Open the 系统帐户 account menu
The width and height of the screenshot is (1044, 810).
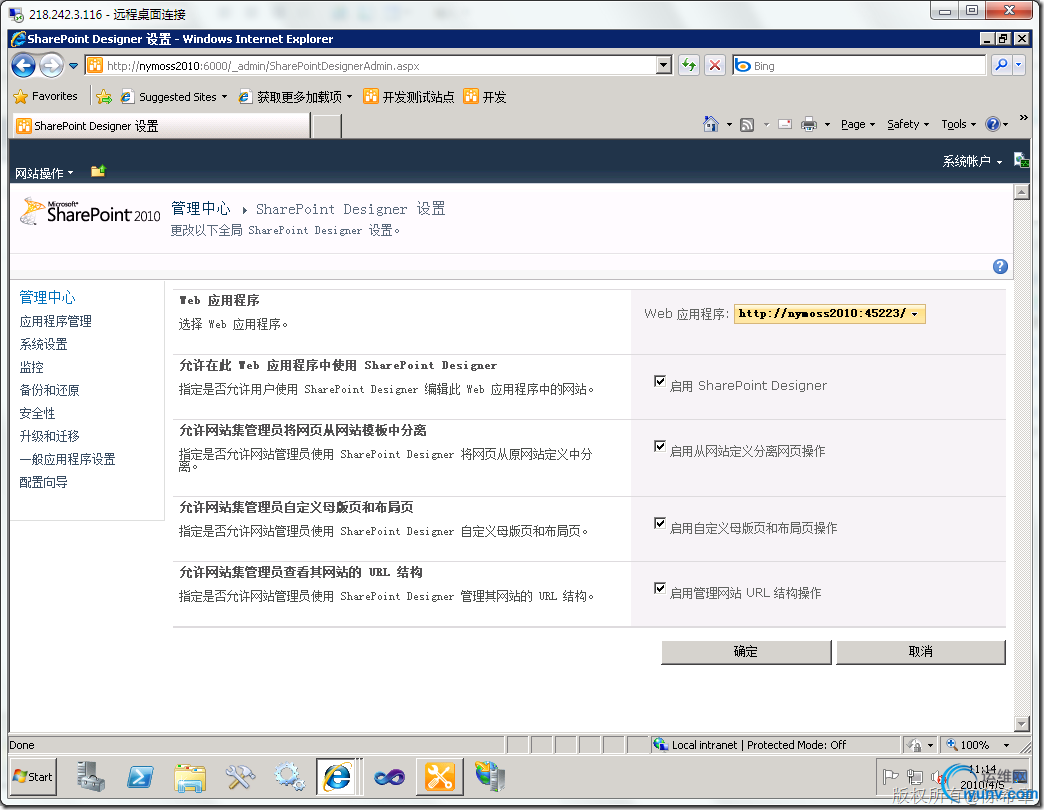[972, 161]
